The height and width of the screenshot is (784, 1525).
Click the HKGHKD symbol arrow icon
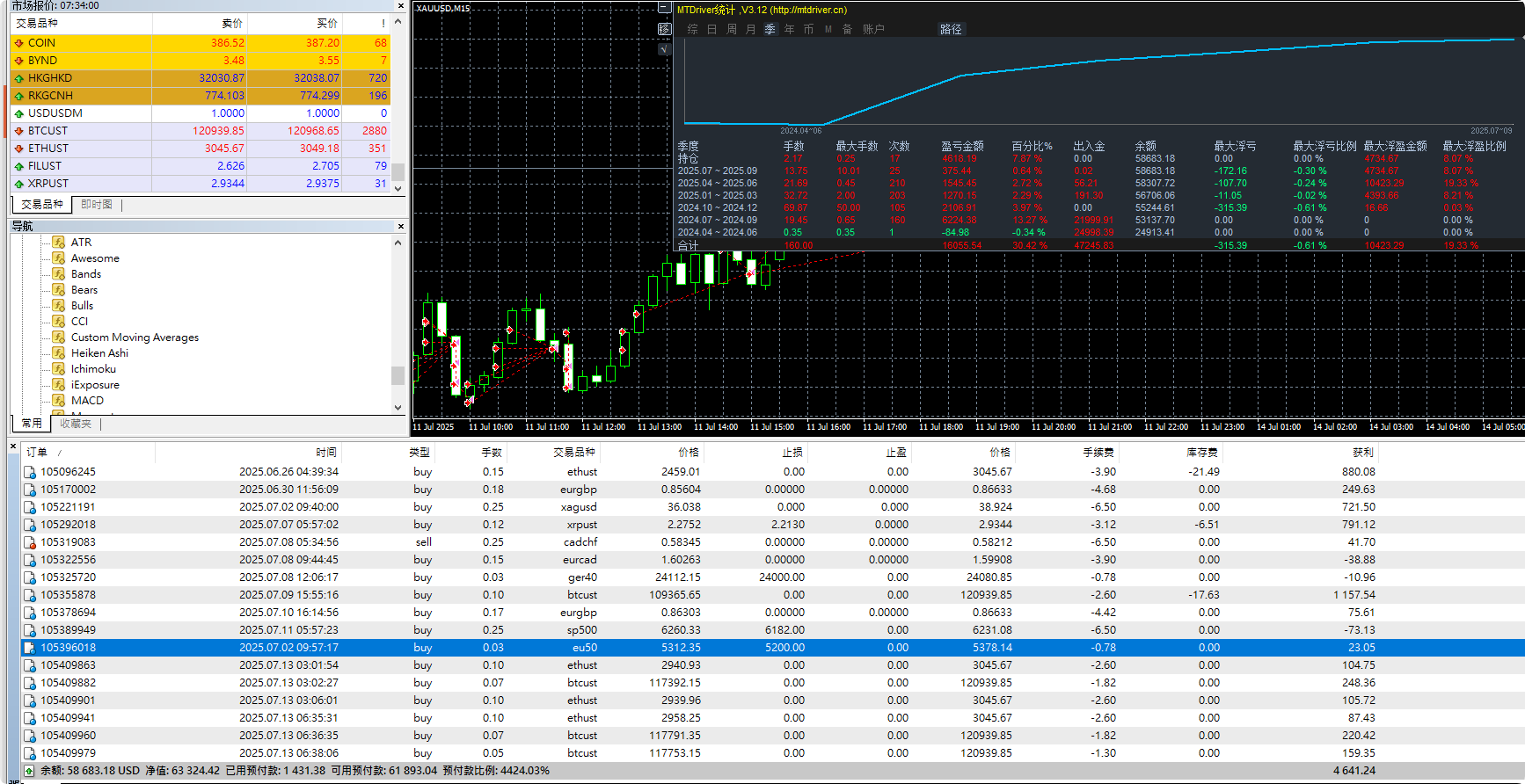tap(19, 78)
